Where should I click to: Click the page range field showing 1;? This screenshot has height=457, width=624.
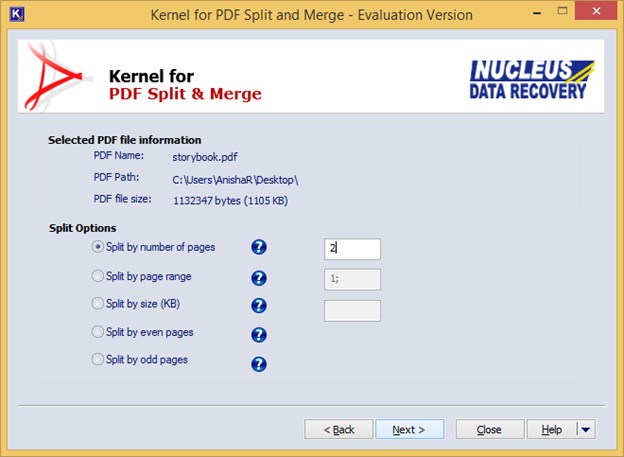tap(352, 279)
